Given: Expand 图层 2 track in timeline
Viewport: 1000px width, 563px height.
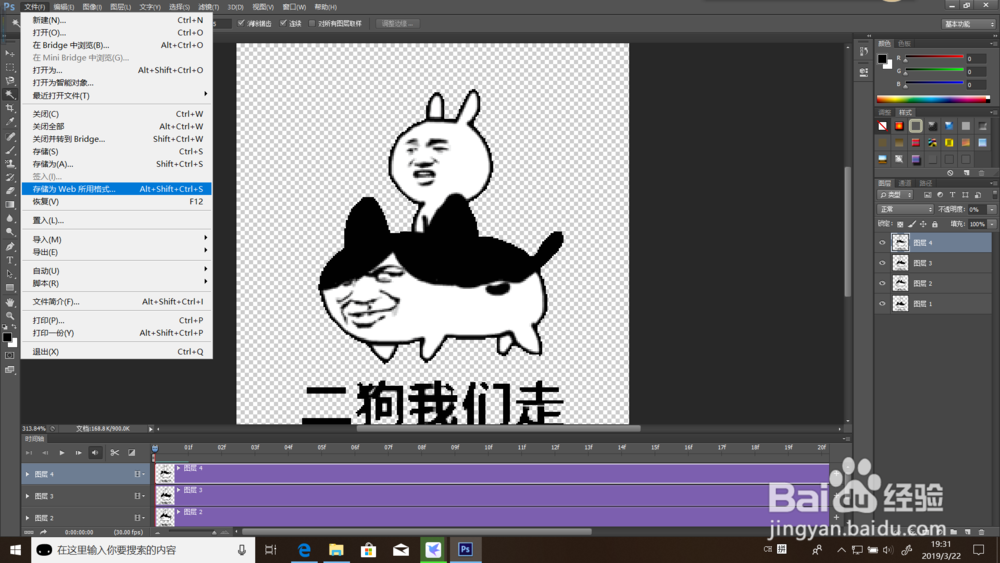Looking at the screenshot, I should [27, 518].
